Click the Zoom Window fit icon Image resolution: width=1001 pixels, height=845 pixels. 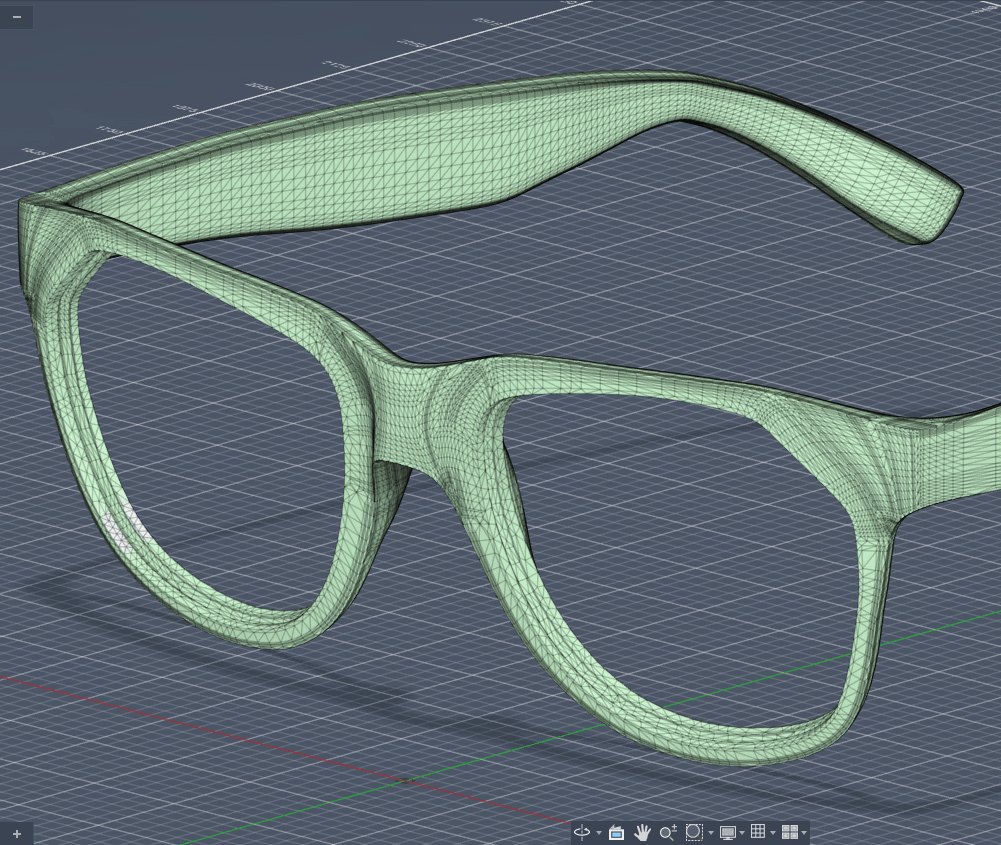[x=694, y=832]
